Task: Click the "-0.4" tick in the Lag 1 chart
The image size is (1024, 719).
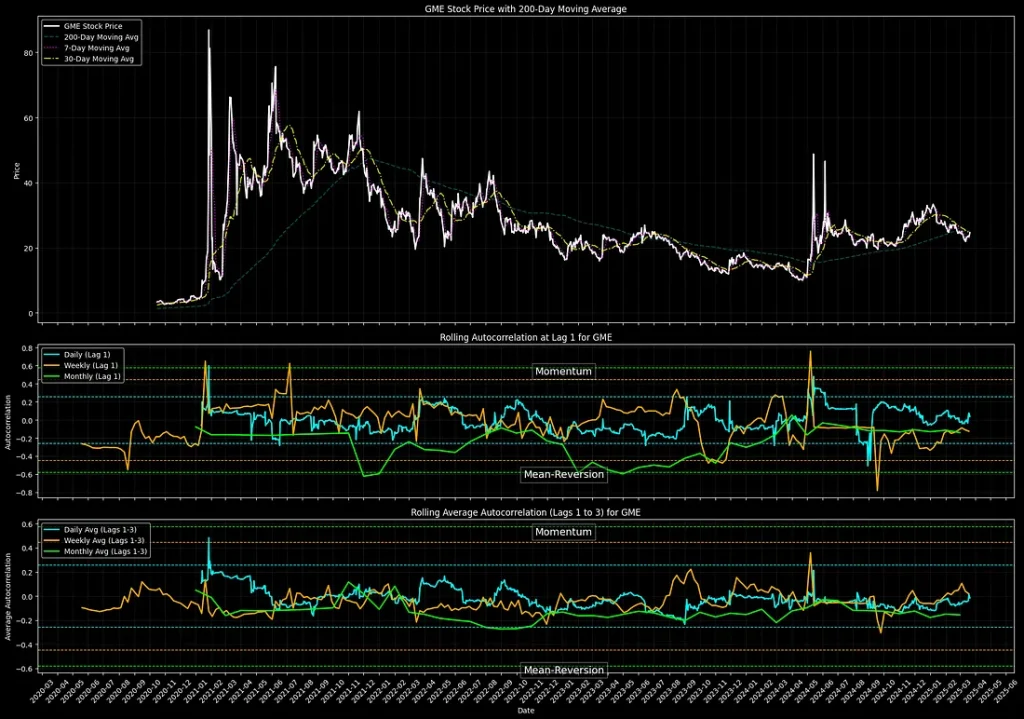Action: [x=25, y=457]
